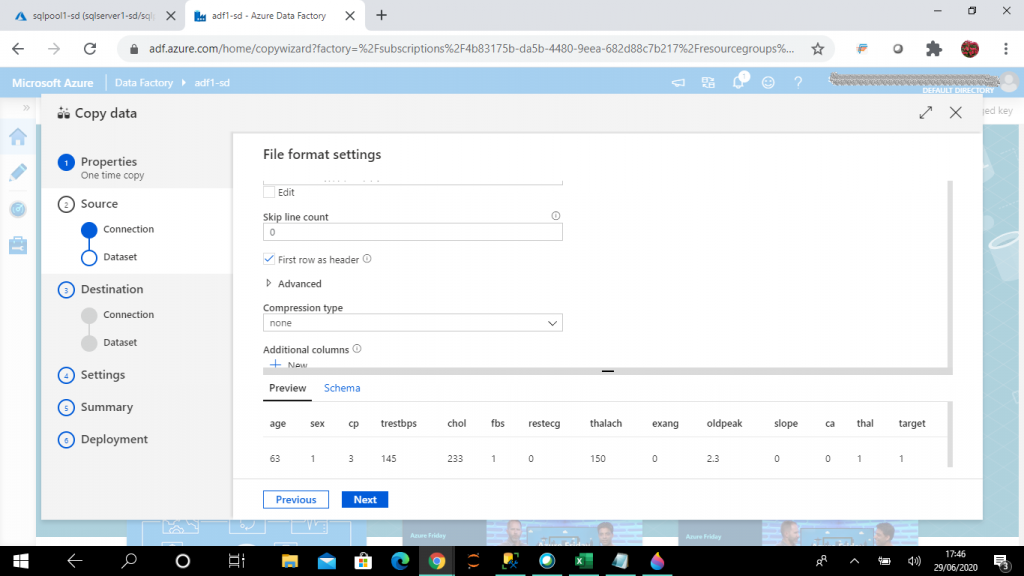This screenshot has height=576, width=1024.
Task: Click the Previous button
Action: pos(296,500)
